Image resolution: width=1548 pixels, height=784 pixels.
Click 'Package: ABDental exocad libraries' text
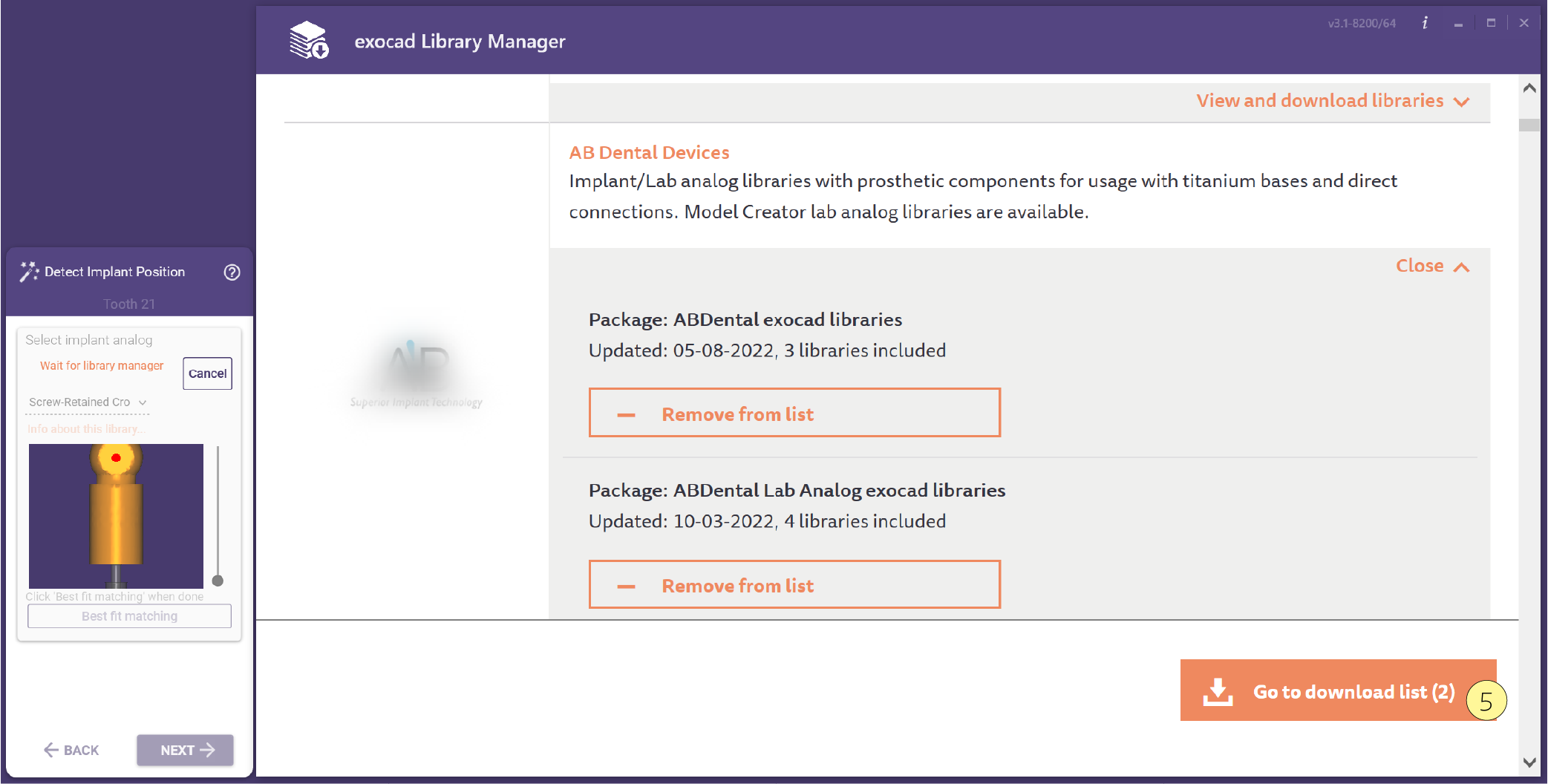coord(745,319)
